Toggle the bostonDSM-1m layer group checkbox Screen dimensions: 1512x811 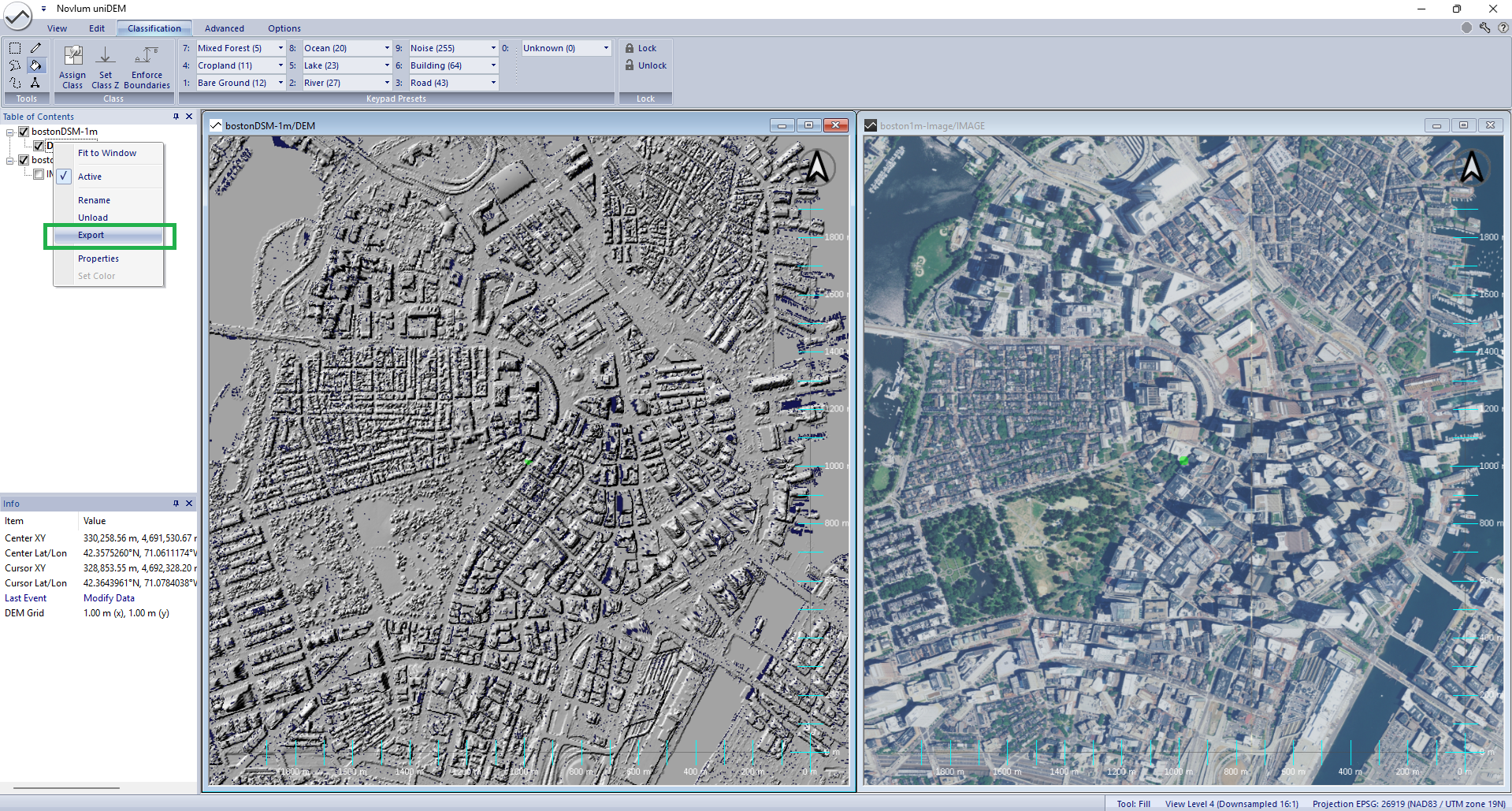pos(24,132)
